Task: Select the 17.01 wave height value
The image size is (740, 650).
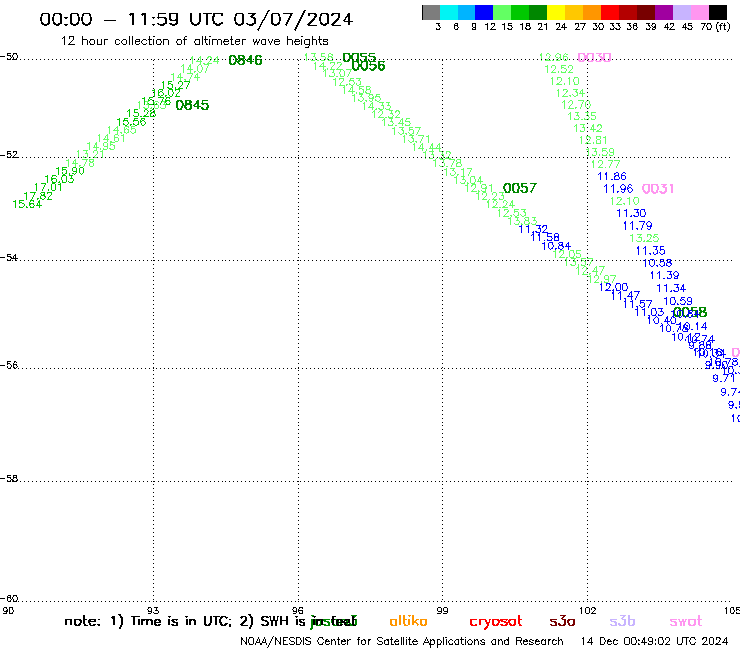Action: [48, 187]
